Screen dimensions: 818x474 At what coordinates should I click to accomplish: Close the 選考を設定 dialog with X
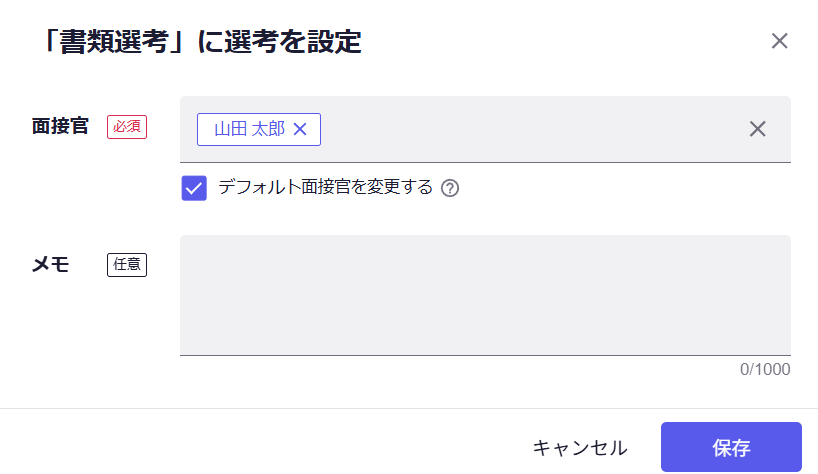click(x=780, y=41)
